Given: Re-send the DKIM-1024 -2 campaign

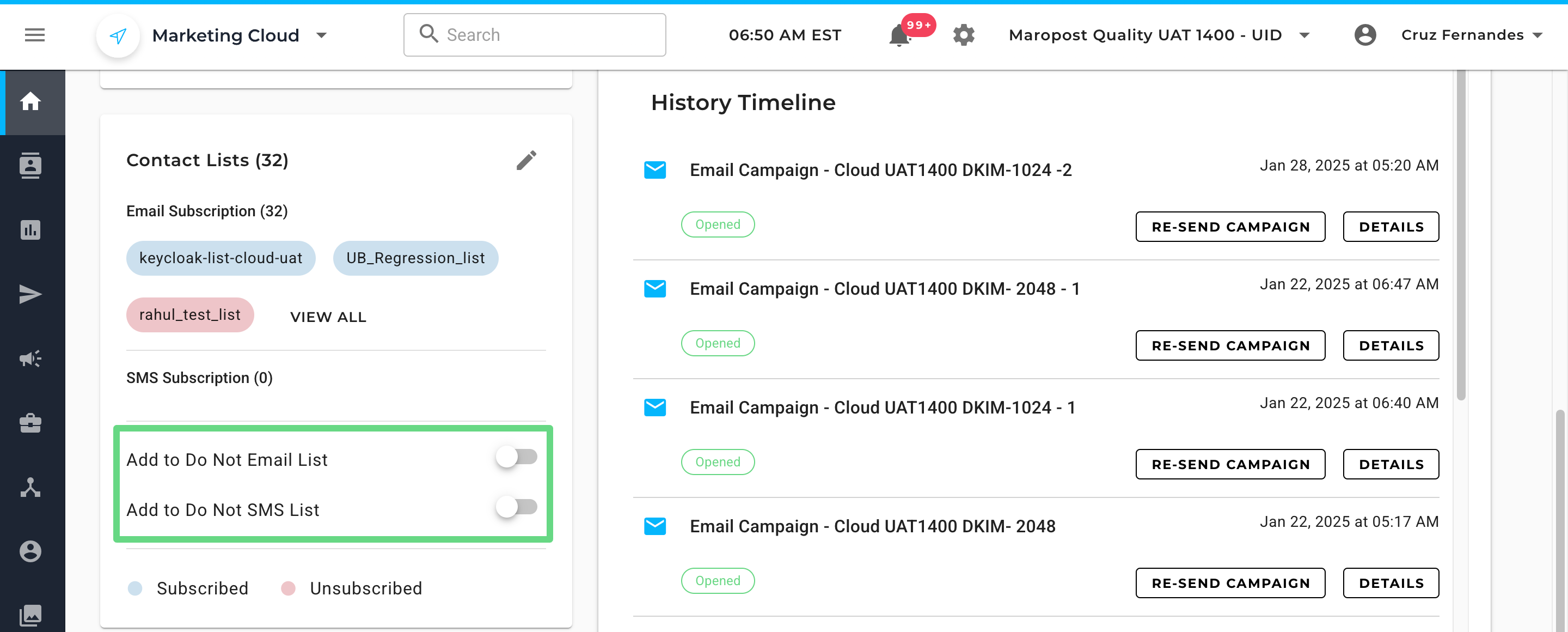Looking at the screenshot, I should coord(1229,227).
